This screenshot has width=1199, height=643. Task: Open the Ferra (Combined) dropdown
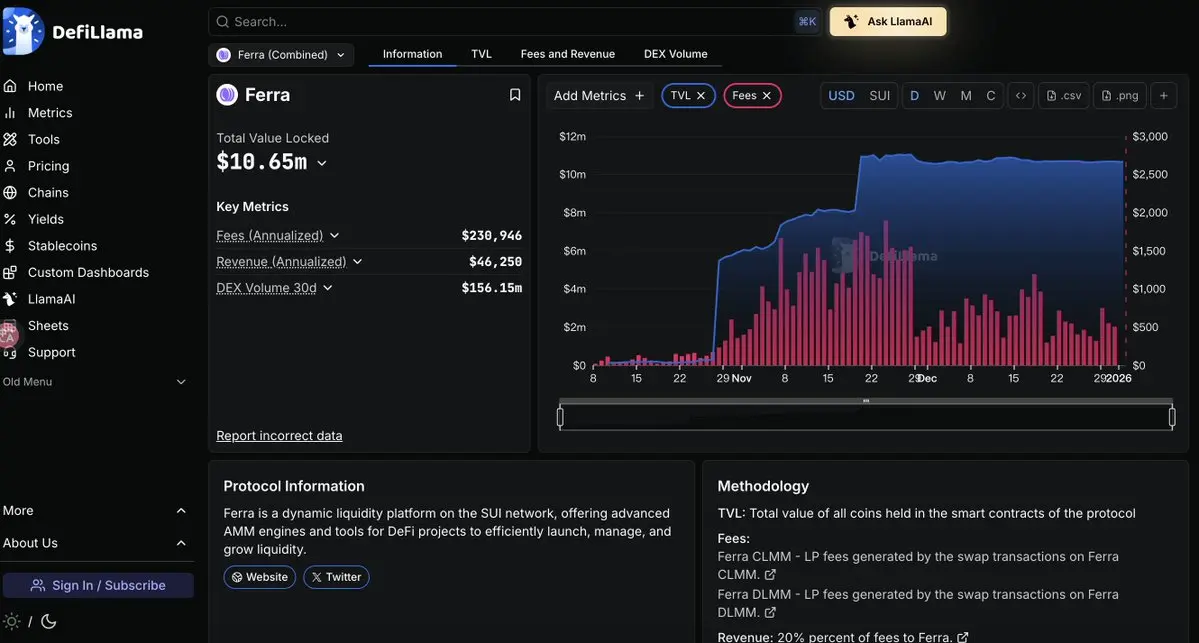tap(281, 55)
